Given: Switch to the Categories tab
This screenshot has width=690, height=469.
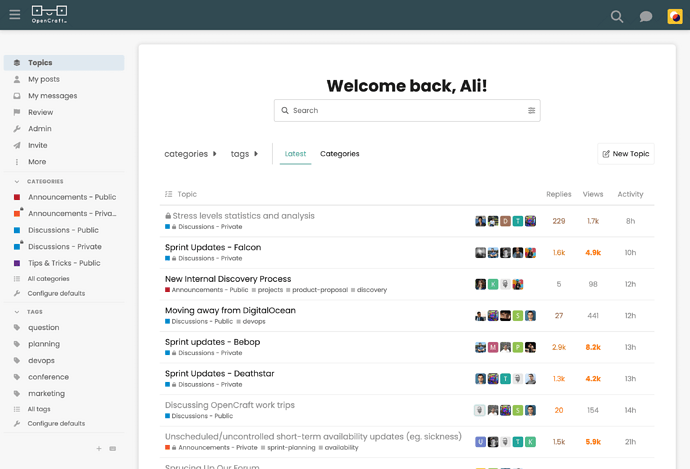Looking at the screenshot, I should pyautogui.click(x=339, y=154).
